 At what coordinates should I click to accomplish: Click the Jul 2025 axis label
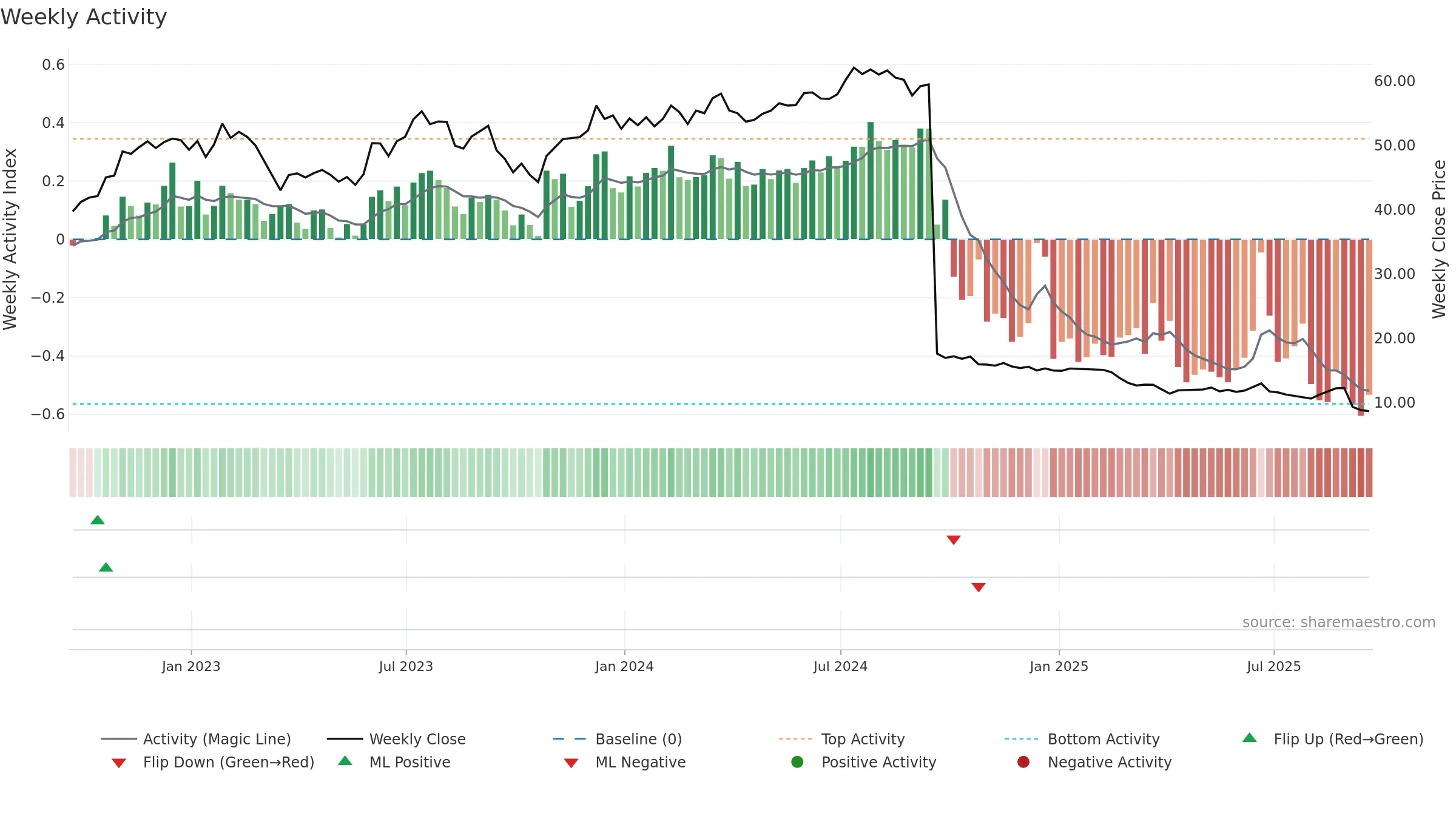tap(1274, 667)
